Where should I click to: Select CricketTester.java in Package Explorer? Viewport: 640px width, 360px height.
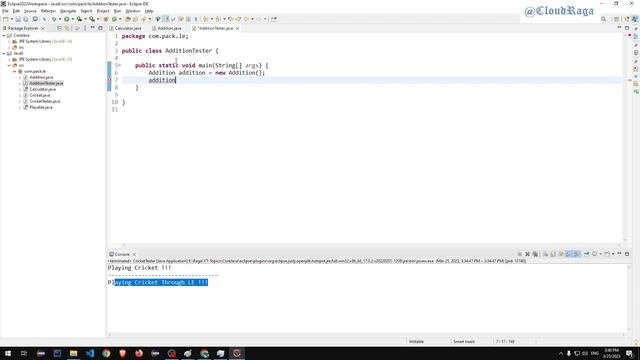pyautogui.click(x=44, y=101)
